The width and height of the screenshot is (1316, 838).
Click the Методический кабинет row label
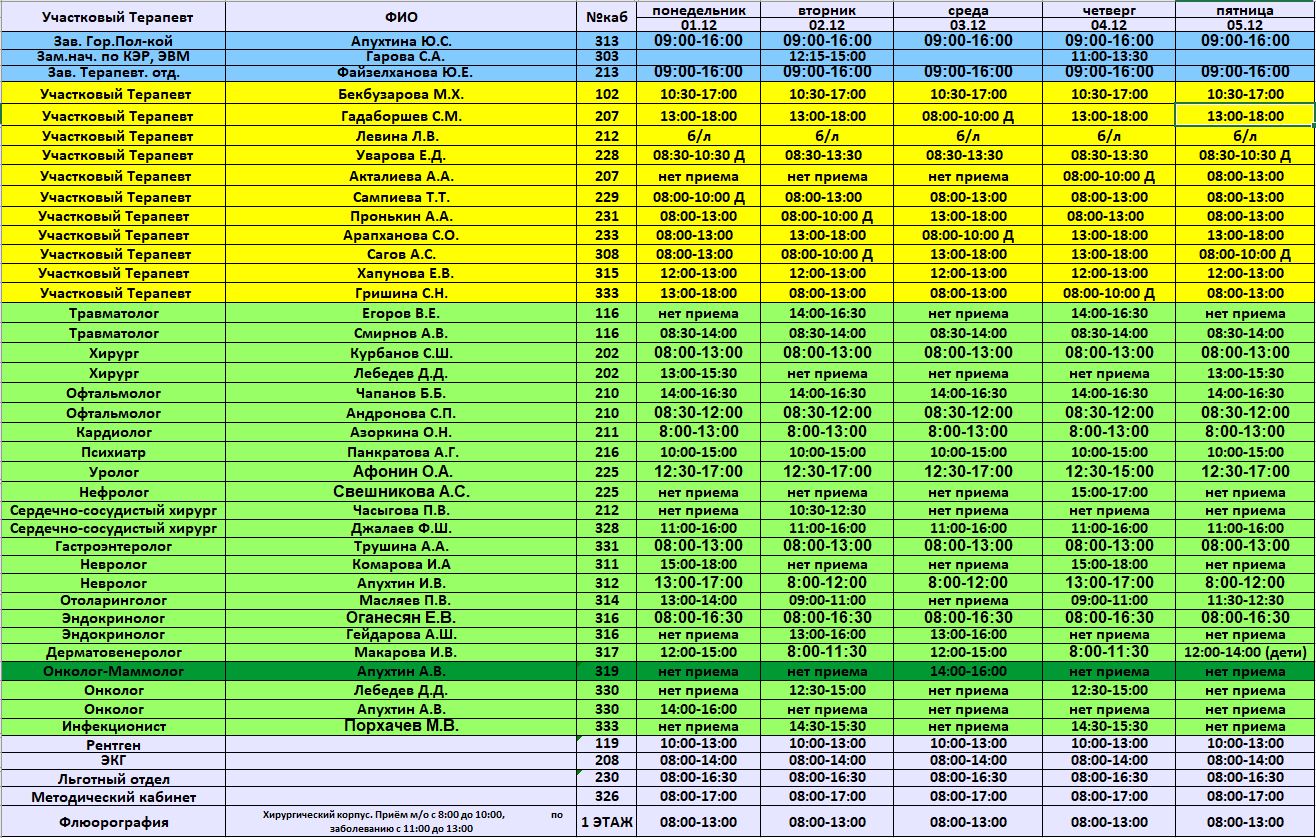pos(113,797)
